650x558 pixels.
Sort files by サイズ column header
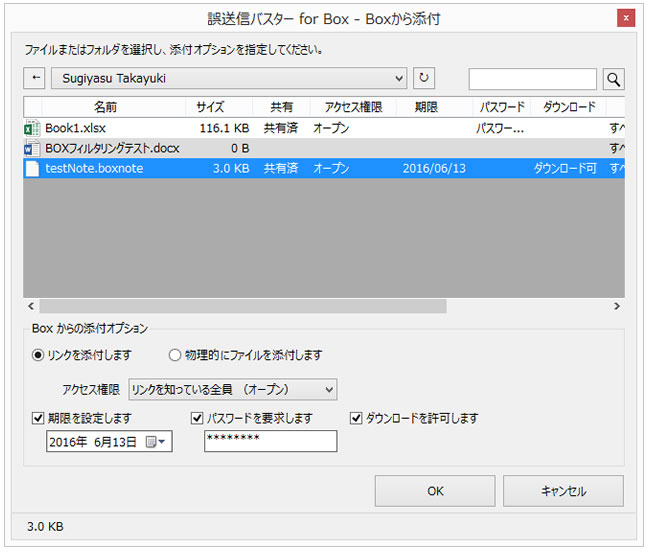pos(210,107)
